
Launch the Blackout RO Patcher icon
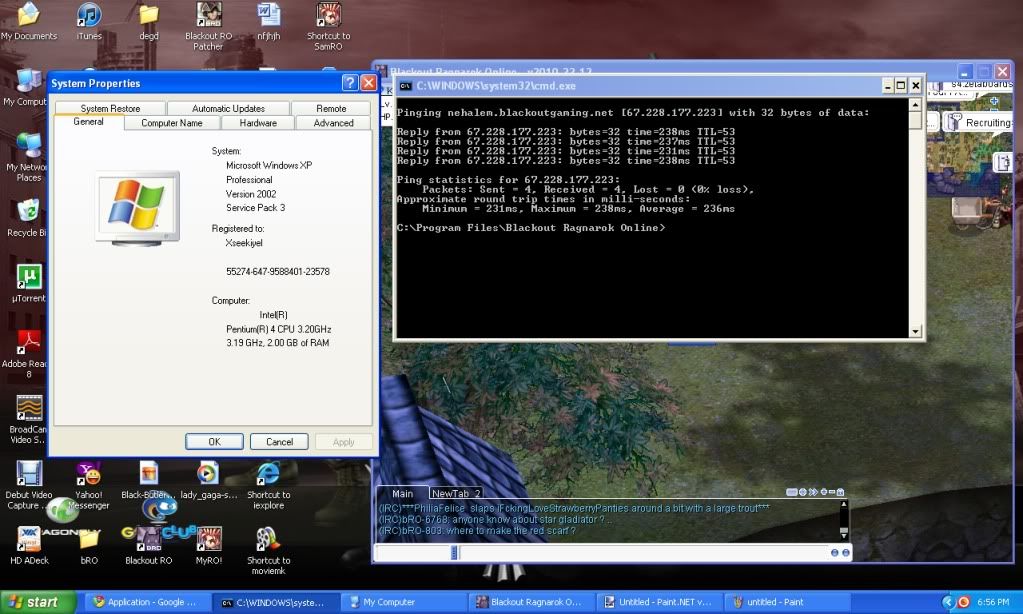tap(209, 16)
